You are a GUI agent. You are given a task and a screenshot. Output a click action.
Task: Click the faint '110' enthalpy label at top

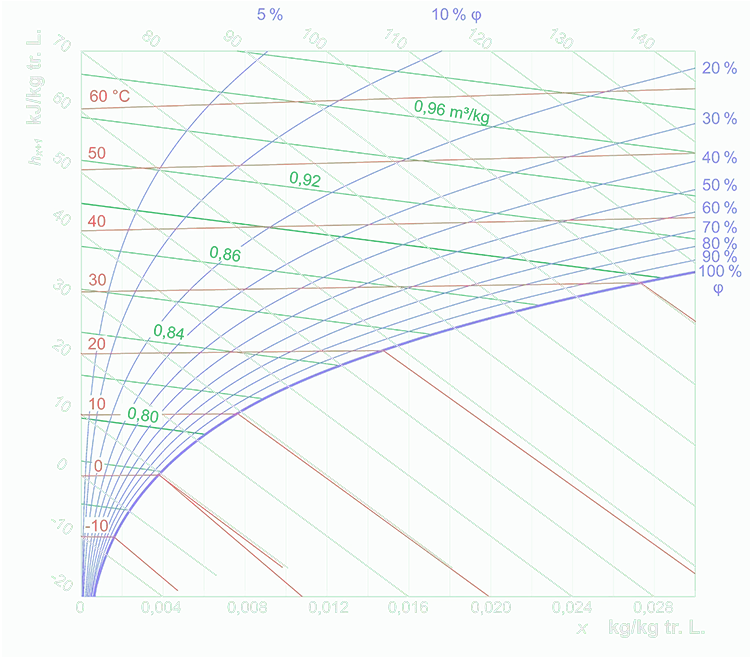pos(396,38)
